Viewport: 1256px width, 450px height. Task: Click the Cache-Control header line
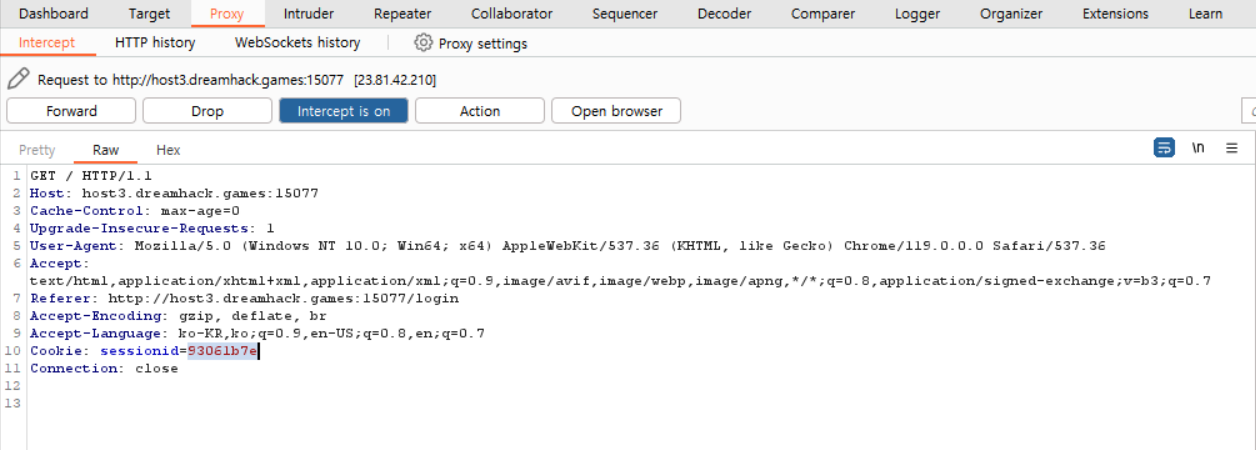(x=135, y=211)
